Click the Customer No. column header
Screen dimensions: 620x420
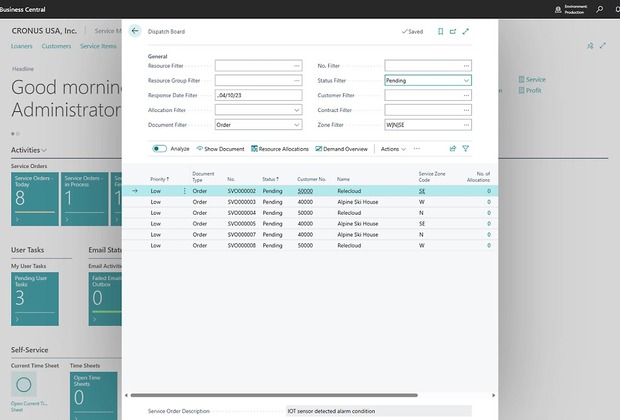coord(312,179)
